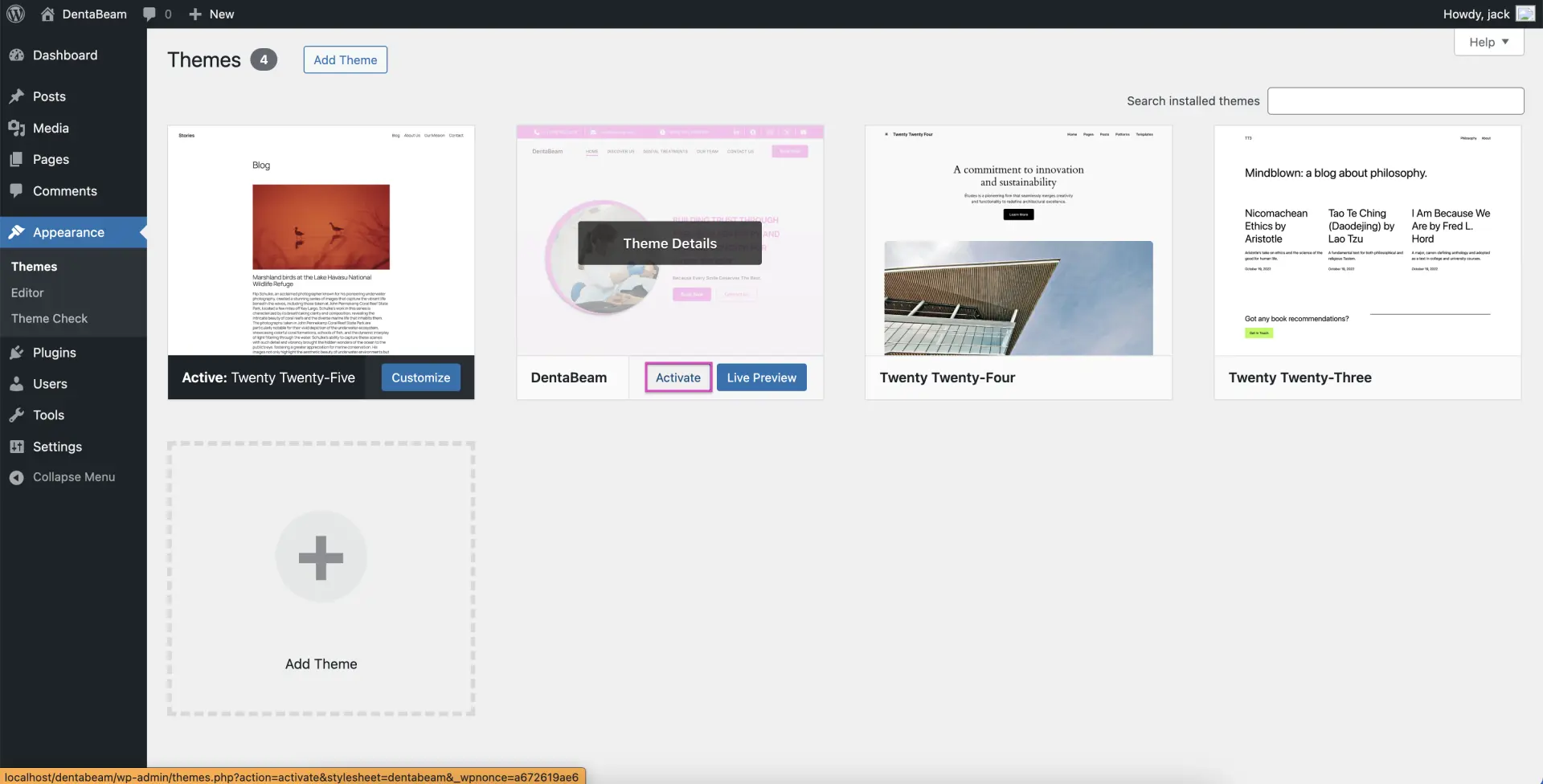
Task: Click the Howdy, jack account link
Action: pyautogui.click(x=1476, y=14)
